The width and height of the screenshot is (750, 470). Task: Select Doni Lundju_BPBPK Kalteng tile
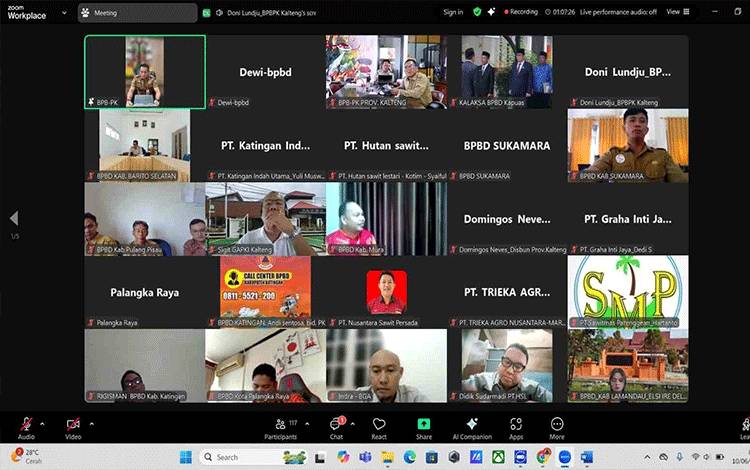tap(628, 72)
